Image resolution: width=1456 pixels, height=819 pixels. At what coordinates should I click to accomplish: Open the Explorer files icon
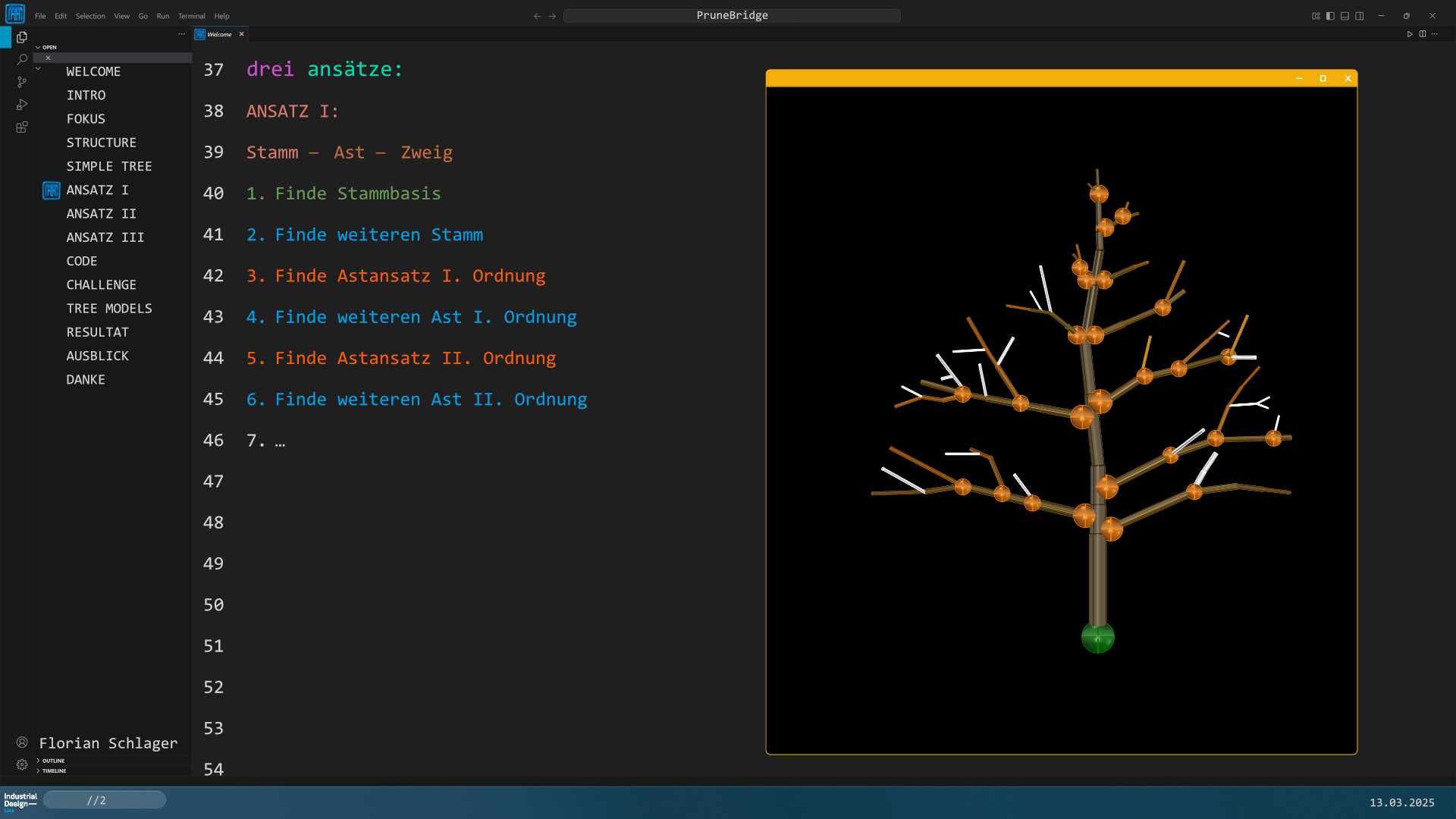(x=22, y=37)
